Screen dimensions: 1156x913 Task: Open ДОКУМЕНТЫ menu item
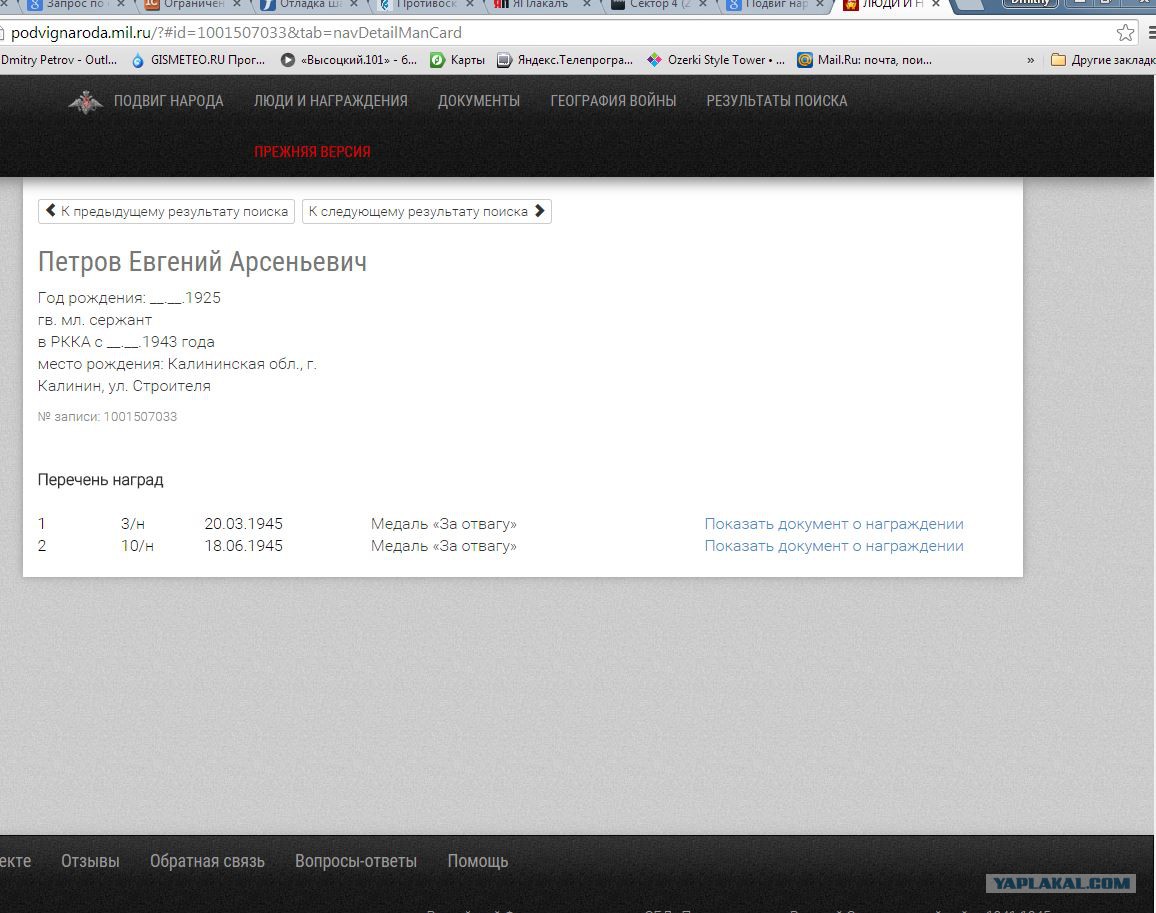pos(478,101)
